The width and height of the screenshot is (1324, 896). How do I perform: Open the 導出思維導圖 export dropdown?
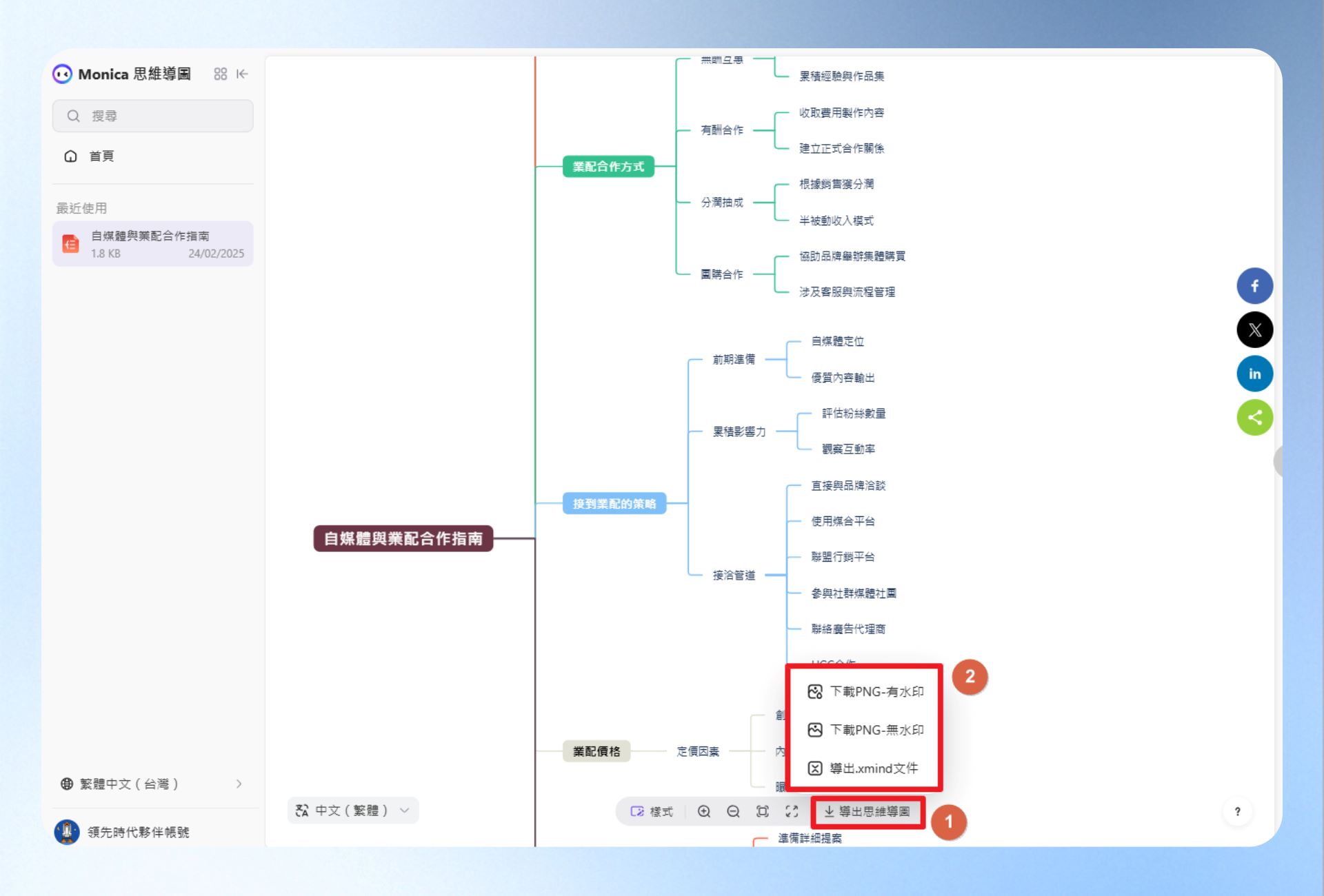(x=867, y=812)
